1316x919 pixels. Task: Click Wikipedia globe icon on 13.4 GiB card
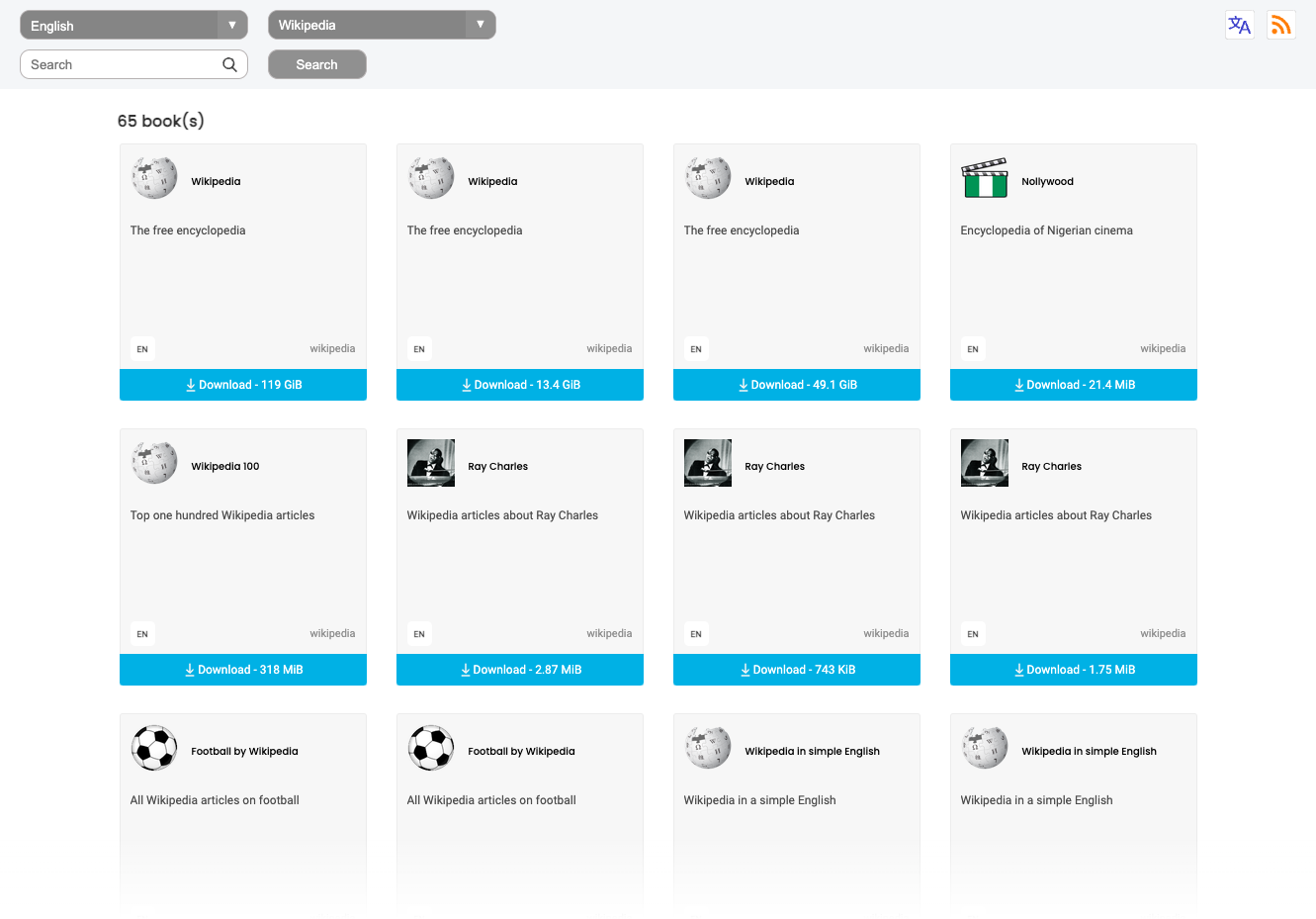coord(431,178)
